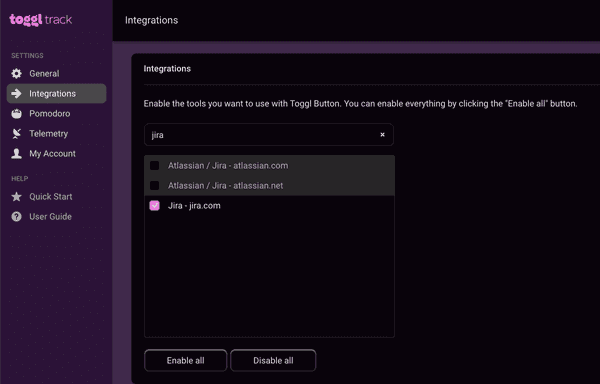This screenshot has width=600, height=384.
Task: Go to the My Account label
Action: 52,153
